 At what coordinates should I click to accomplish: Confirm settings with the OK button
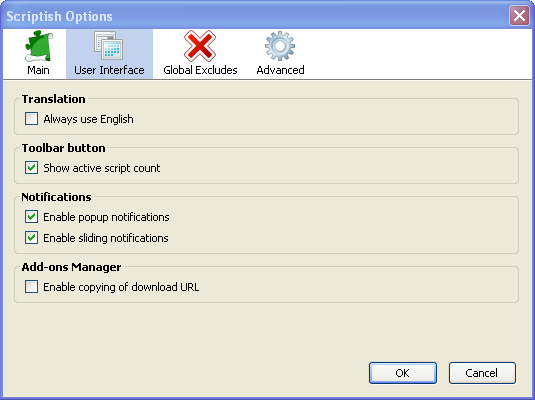(x=403, y=373)
